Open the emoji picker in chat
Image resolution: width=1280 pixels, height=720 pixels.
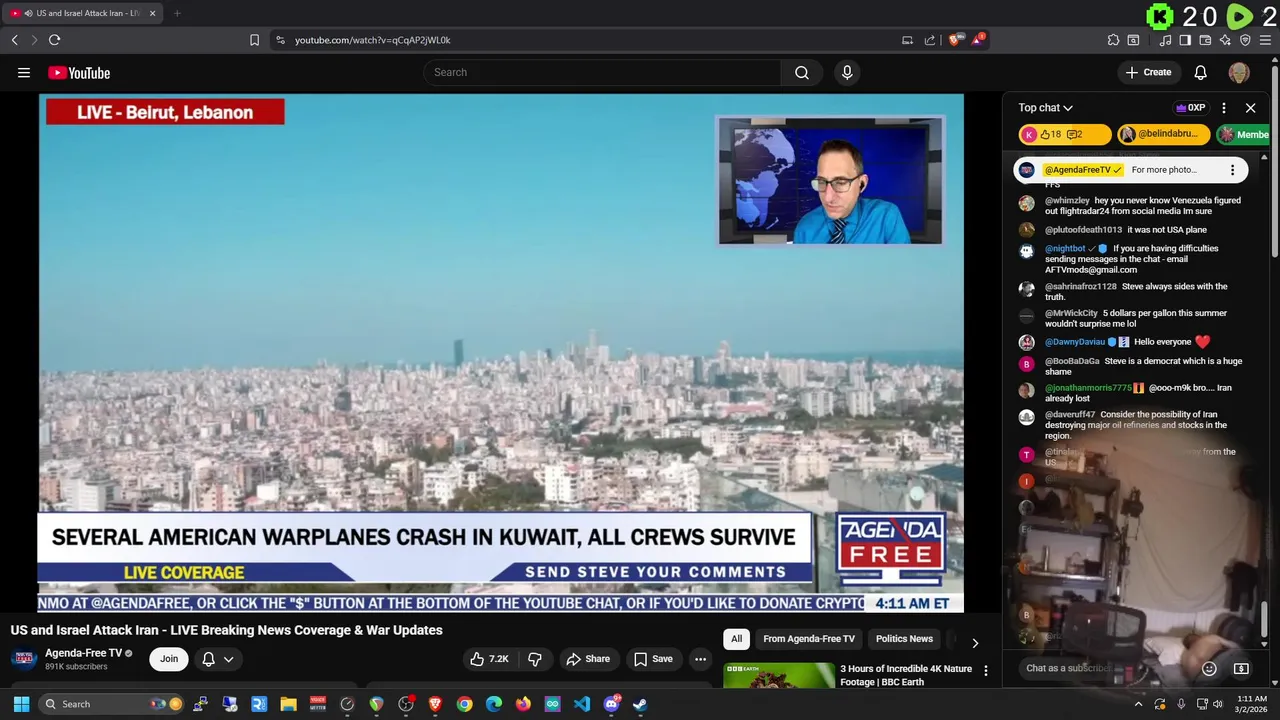pos(1209,668)
